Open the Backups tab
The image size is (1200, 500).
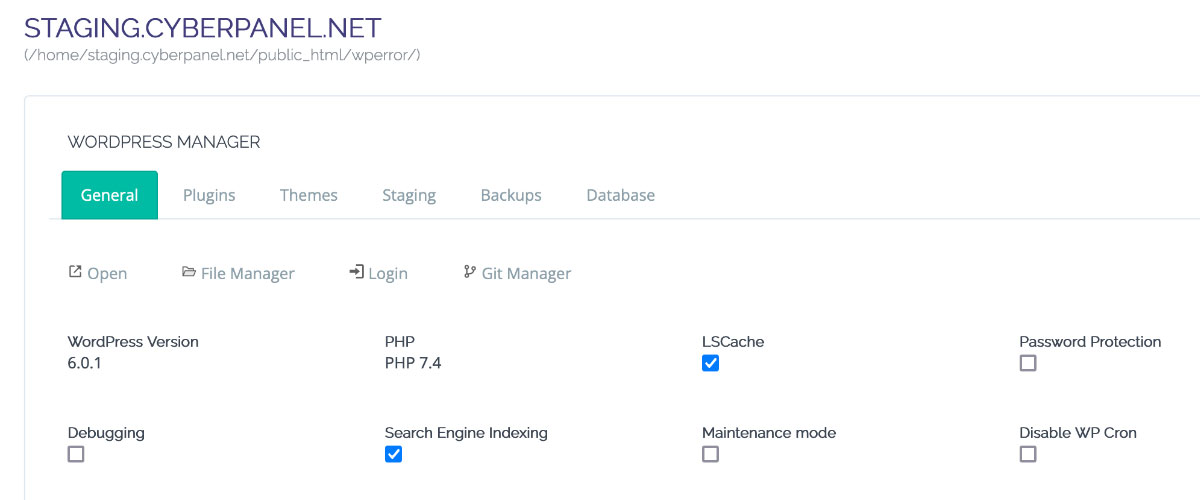pos(511,195)
